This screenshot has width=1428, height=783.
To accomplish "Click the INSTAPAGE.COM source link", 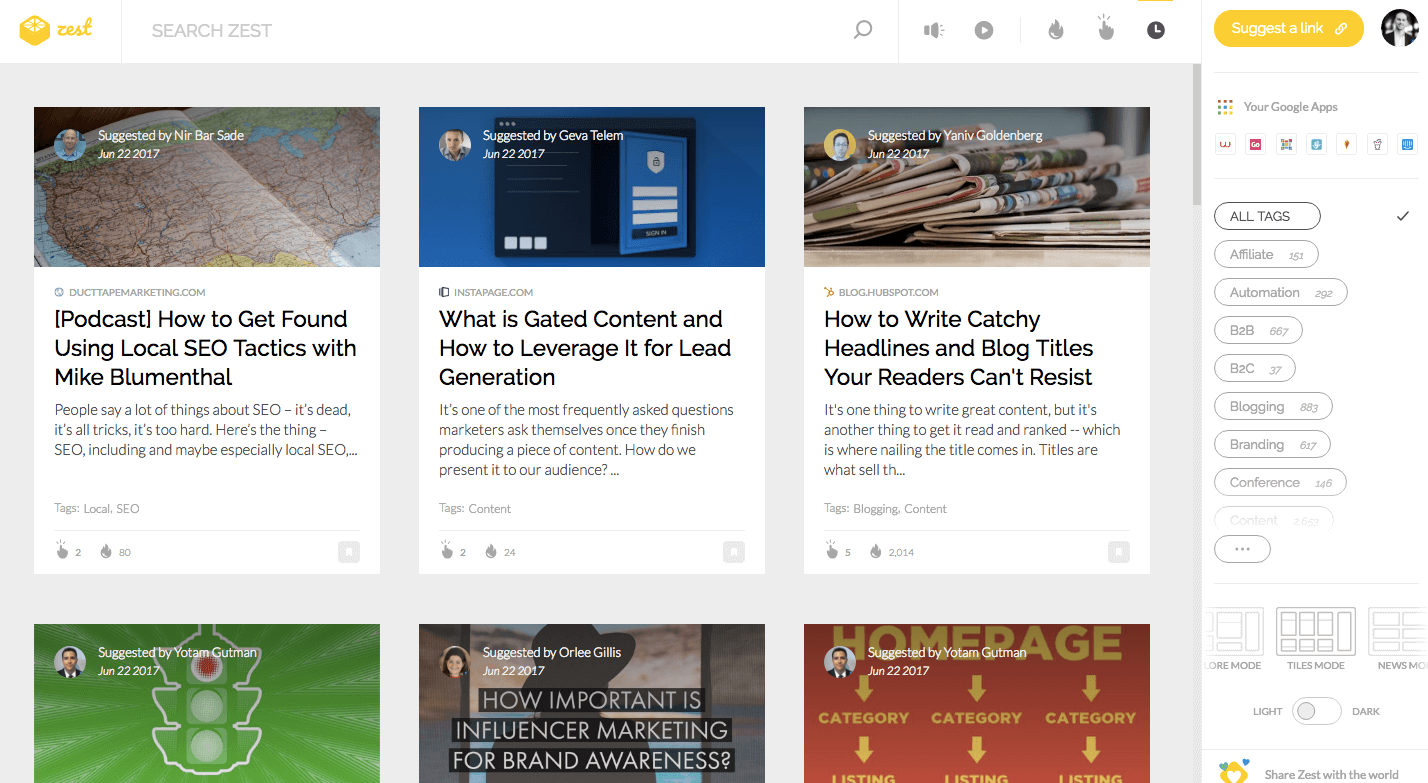I will pos(493,293).
